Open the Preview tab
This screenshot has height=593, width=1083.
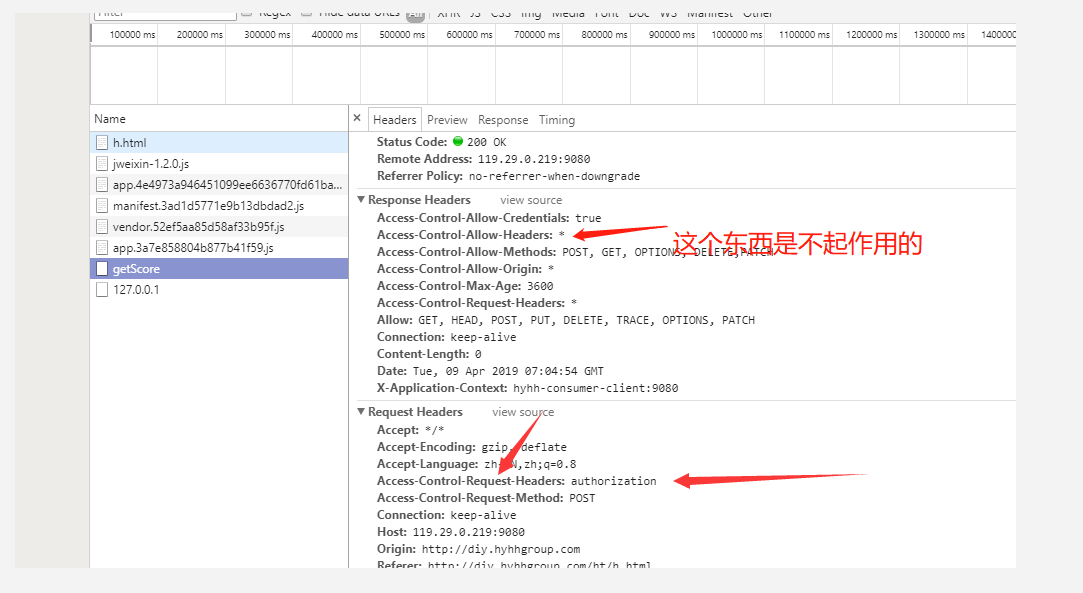click(447, 119)
